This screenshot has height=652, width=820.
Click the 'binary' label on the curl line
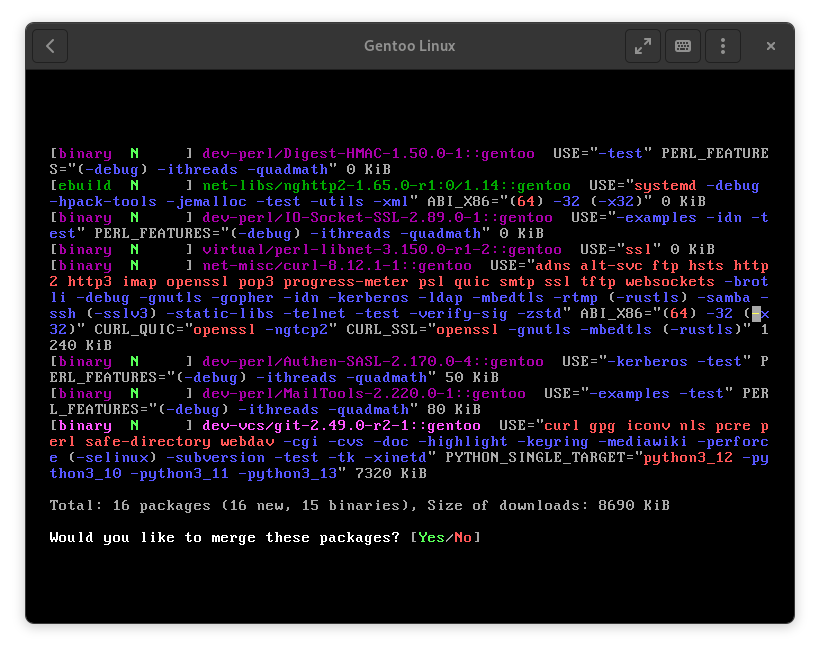click(x=85, y=266)
